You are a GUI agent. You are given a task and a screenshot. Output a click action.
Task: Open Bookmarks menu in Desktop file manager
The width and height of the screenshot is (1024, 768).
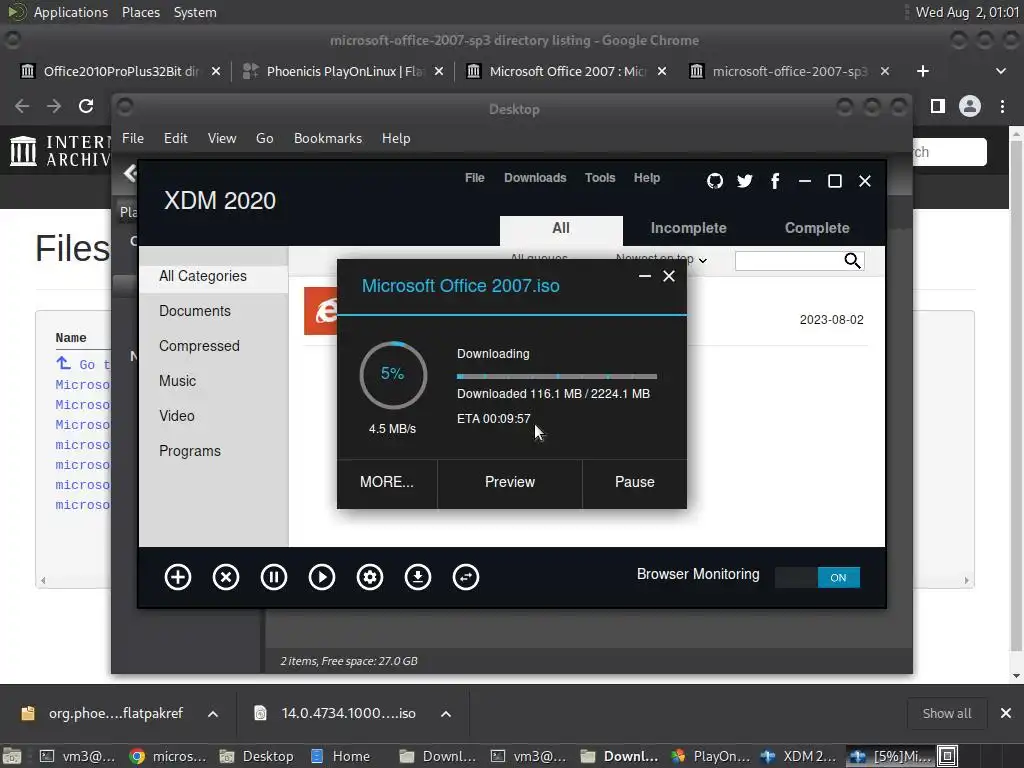tap(328, 138)
